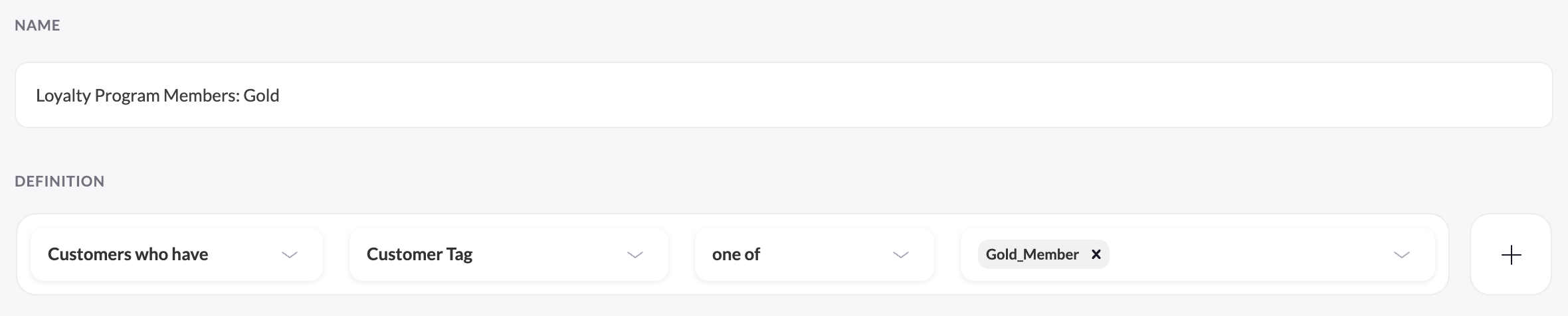This screenshot has width=1568, height=316.
Task: Remove the Gold_Member tag with X
Action: pyautogui.click(x=1096, y=254)
